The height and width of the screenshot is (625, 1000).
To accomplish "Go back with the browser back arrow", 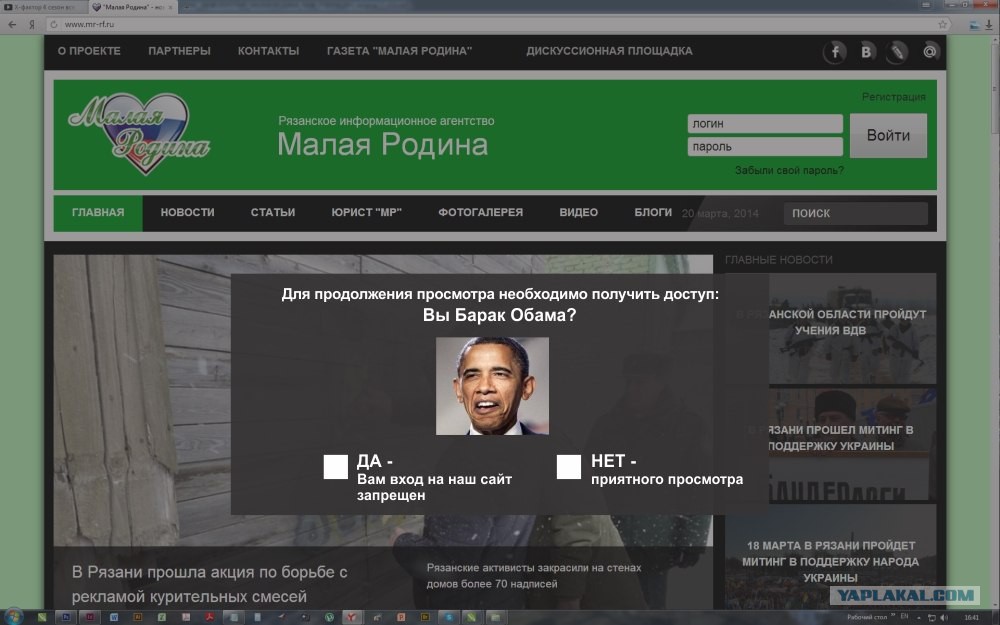I will tap(12, 24).
